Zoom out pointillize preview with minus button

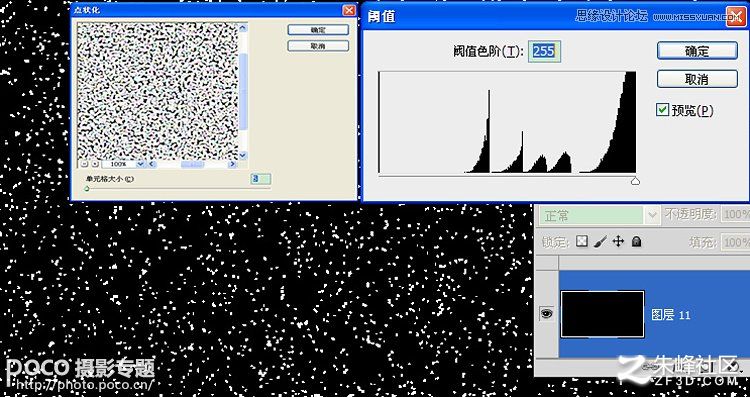point(84,164)
